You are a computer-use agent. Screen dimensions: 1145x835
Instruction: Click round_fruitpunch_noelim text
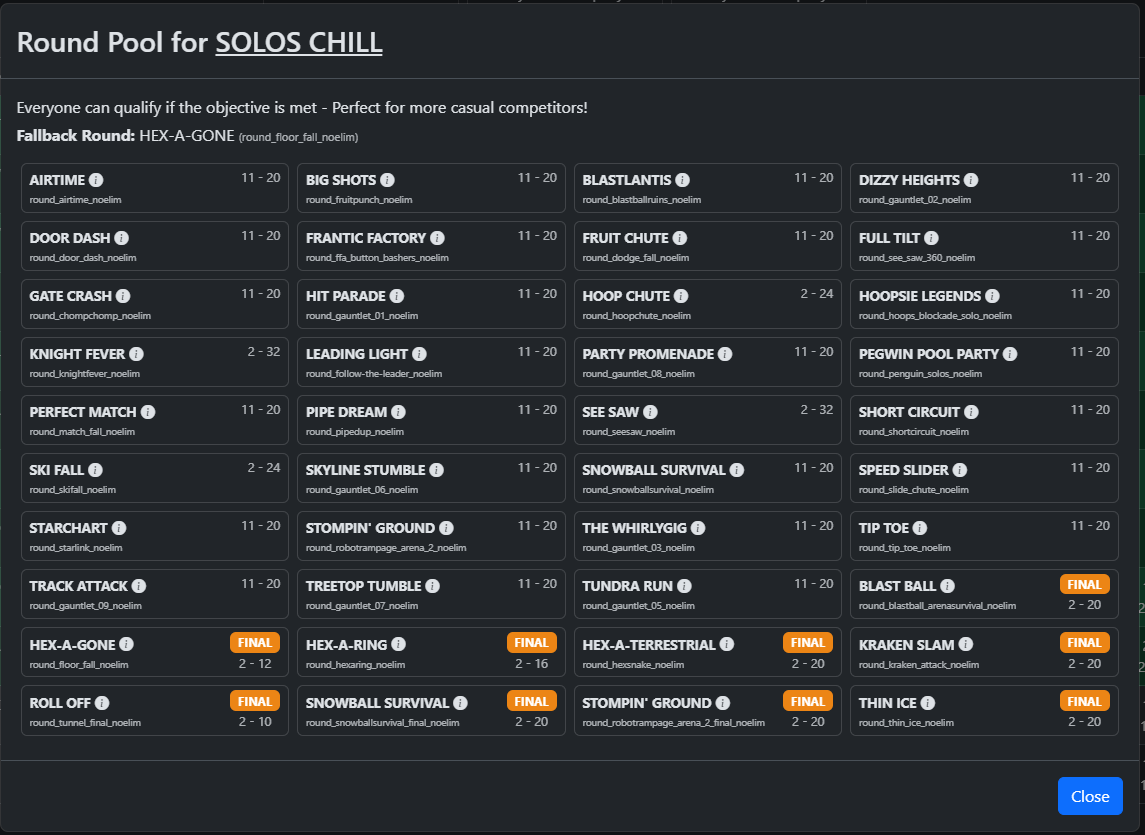tap(359, 200)
